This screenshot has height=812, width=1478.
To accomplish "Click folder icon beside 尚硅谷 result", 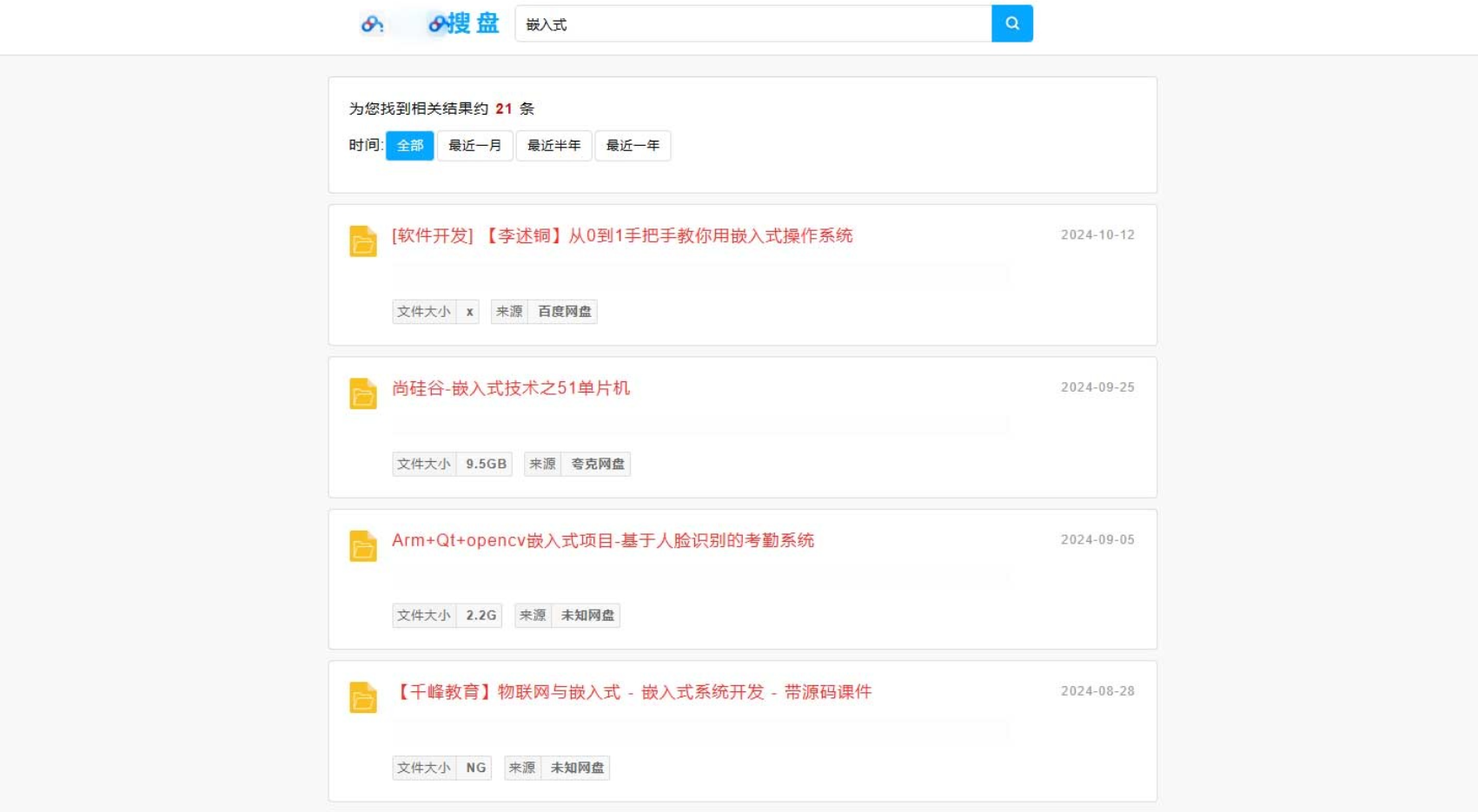I will click(x=363, y=393).
